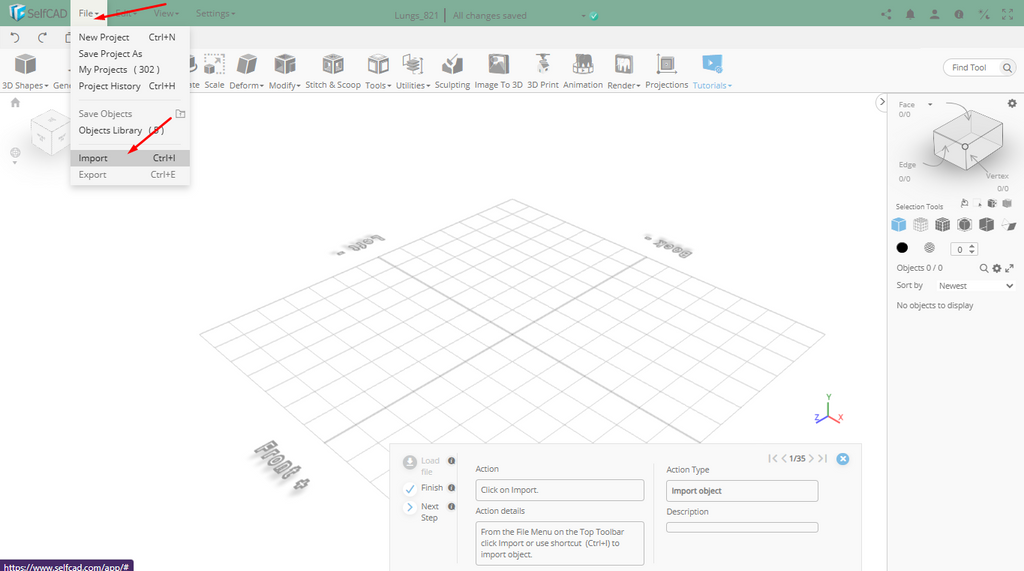Open the Animation tool

tap(583, 72)
